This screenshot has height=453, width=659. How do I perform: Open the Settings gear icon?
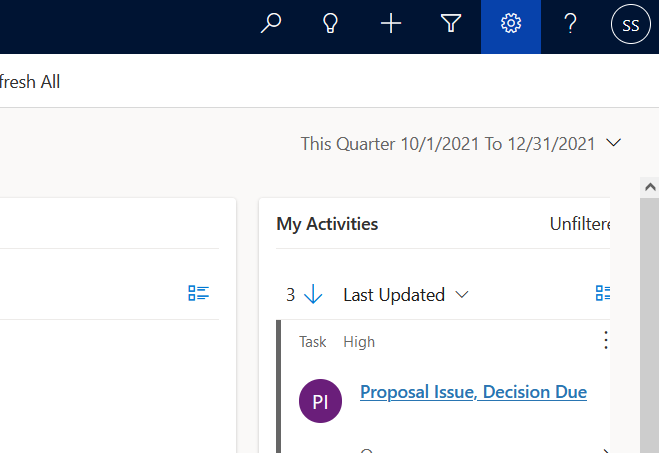tap(511, 25)
